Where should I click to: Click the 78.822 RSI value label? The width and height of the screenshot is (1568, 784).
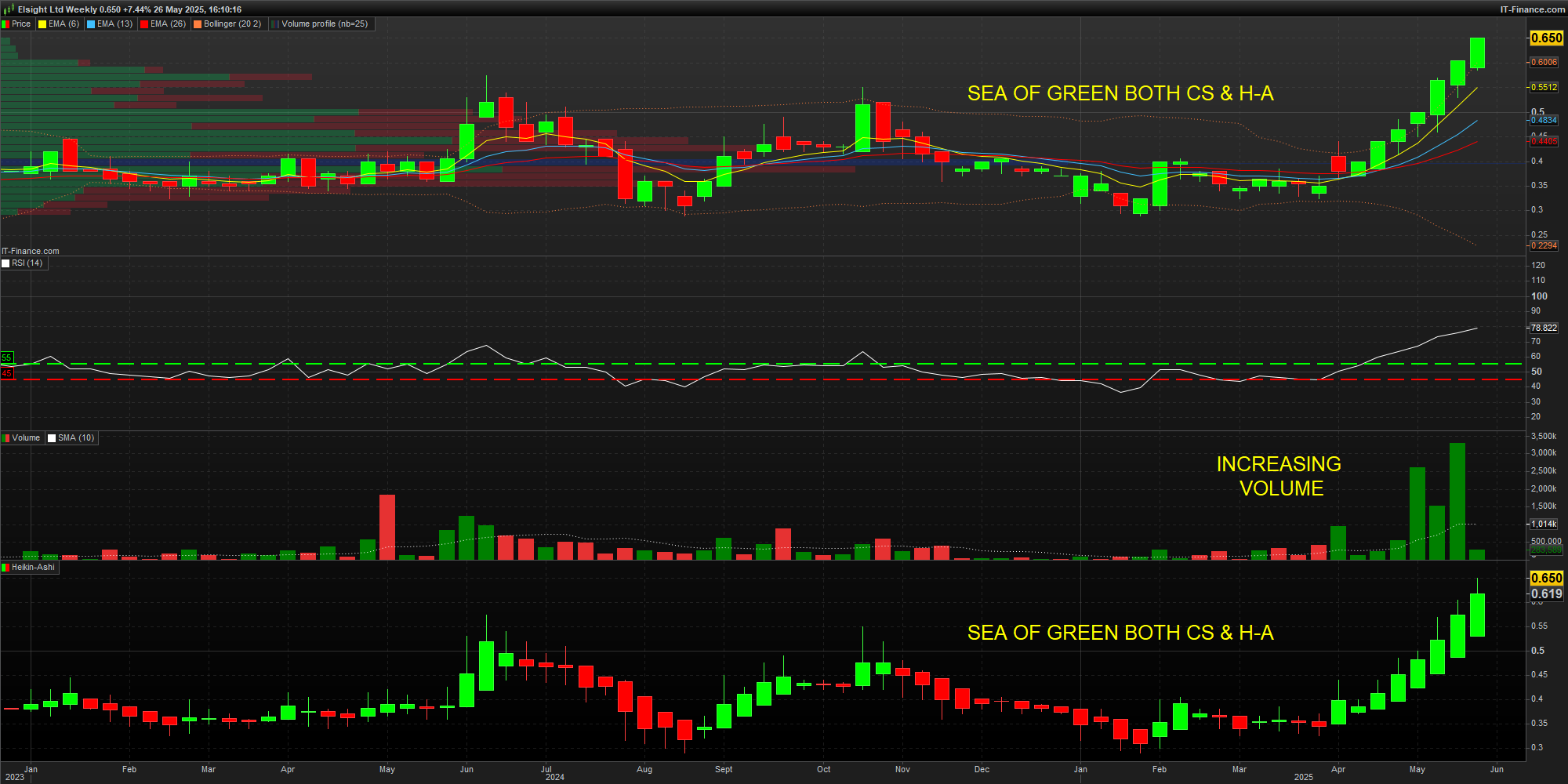[1543, 328]
